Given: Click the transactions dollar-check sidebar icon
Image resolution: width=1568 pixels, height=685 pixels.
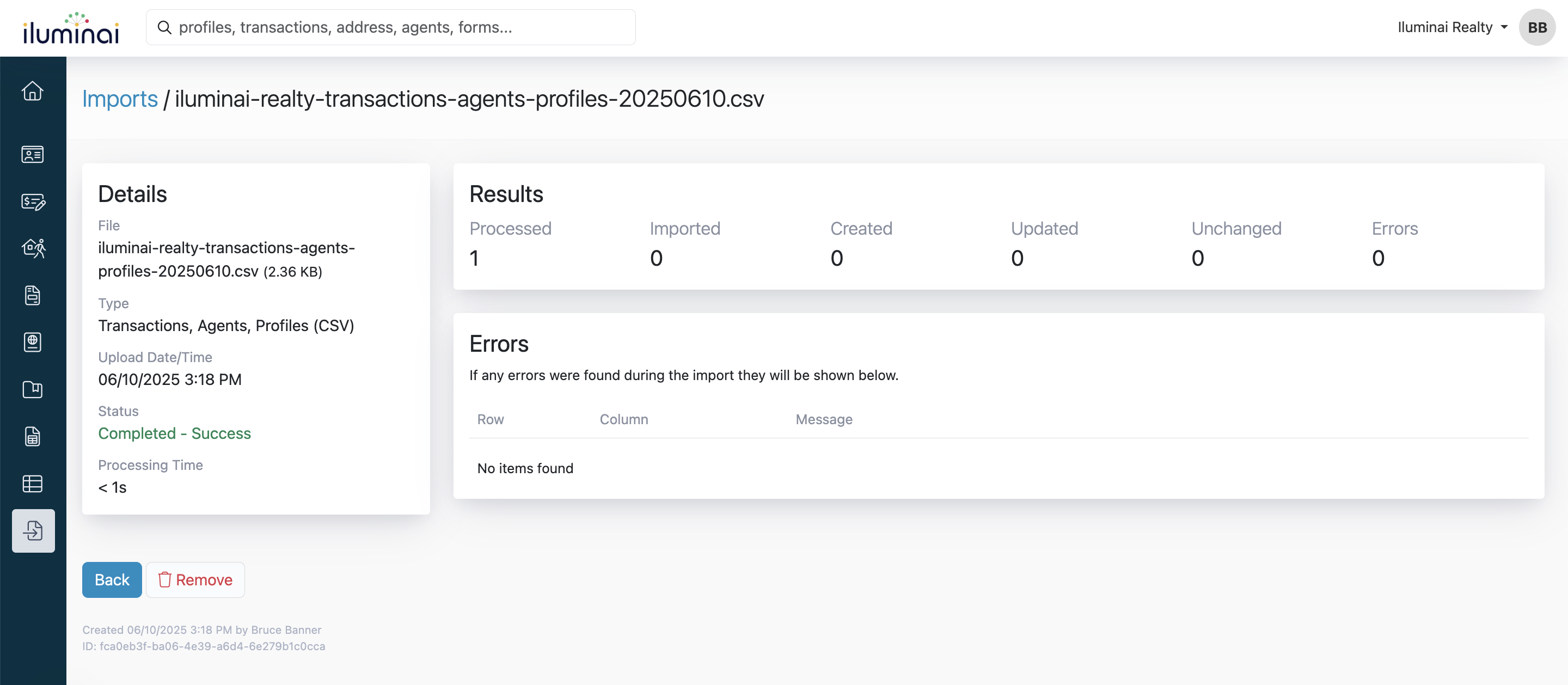Looking at the screenshot, I should [33, 201].
